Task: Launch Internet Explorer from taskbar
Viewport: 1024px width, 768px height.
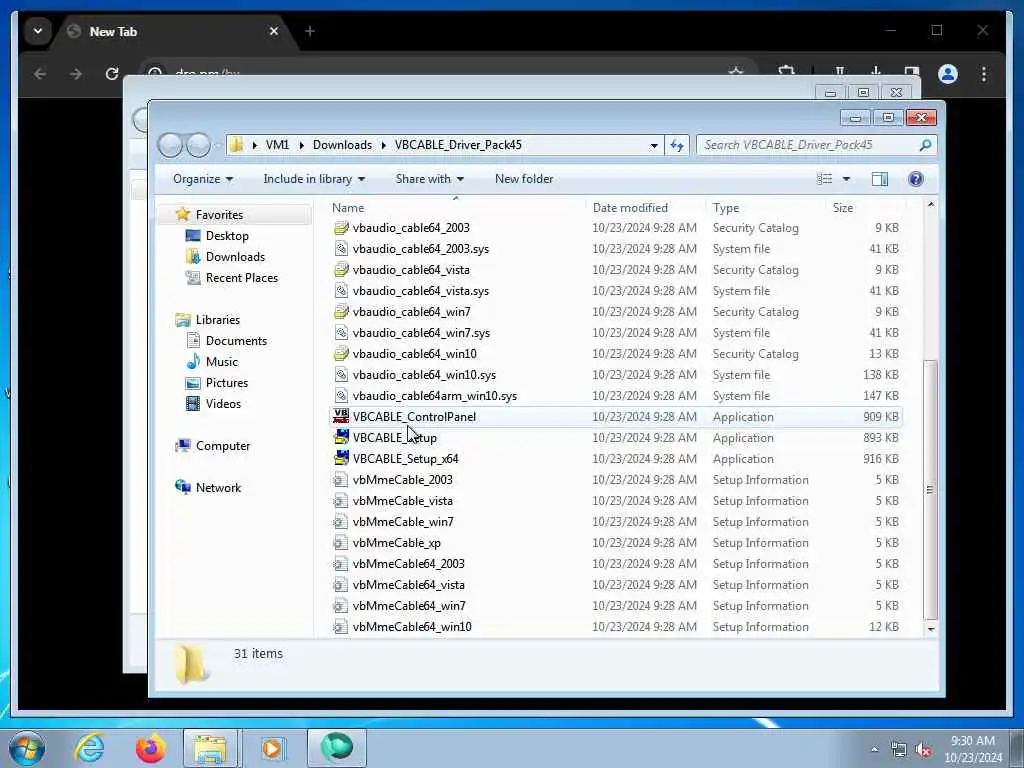Action: point(89,748)
